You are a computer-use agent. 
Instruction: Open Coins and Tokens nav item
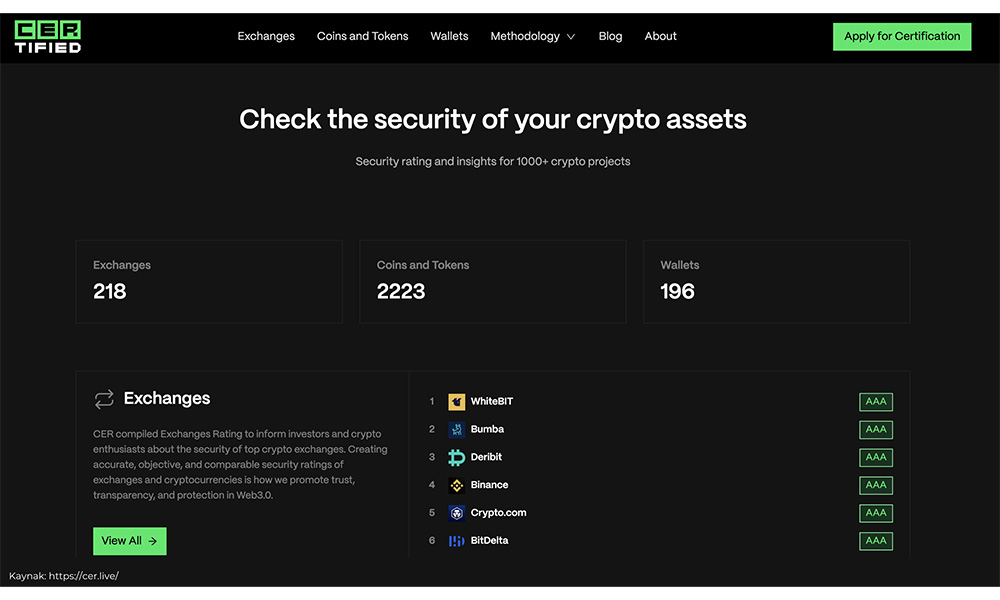362,36
